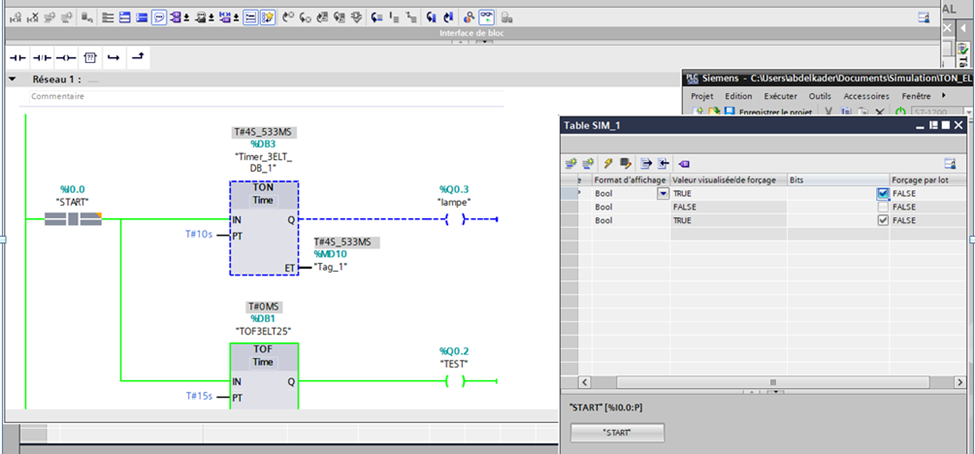
Task: Click the cut scissors icon in PLCSIM
Action: tap(829, 112)
